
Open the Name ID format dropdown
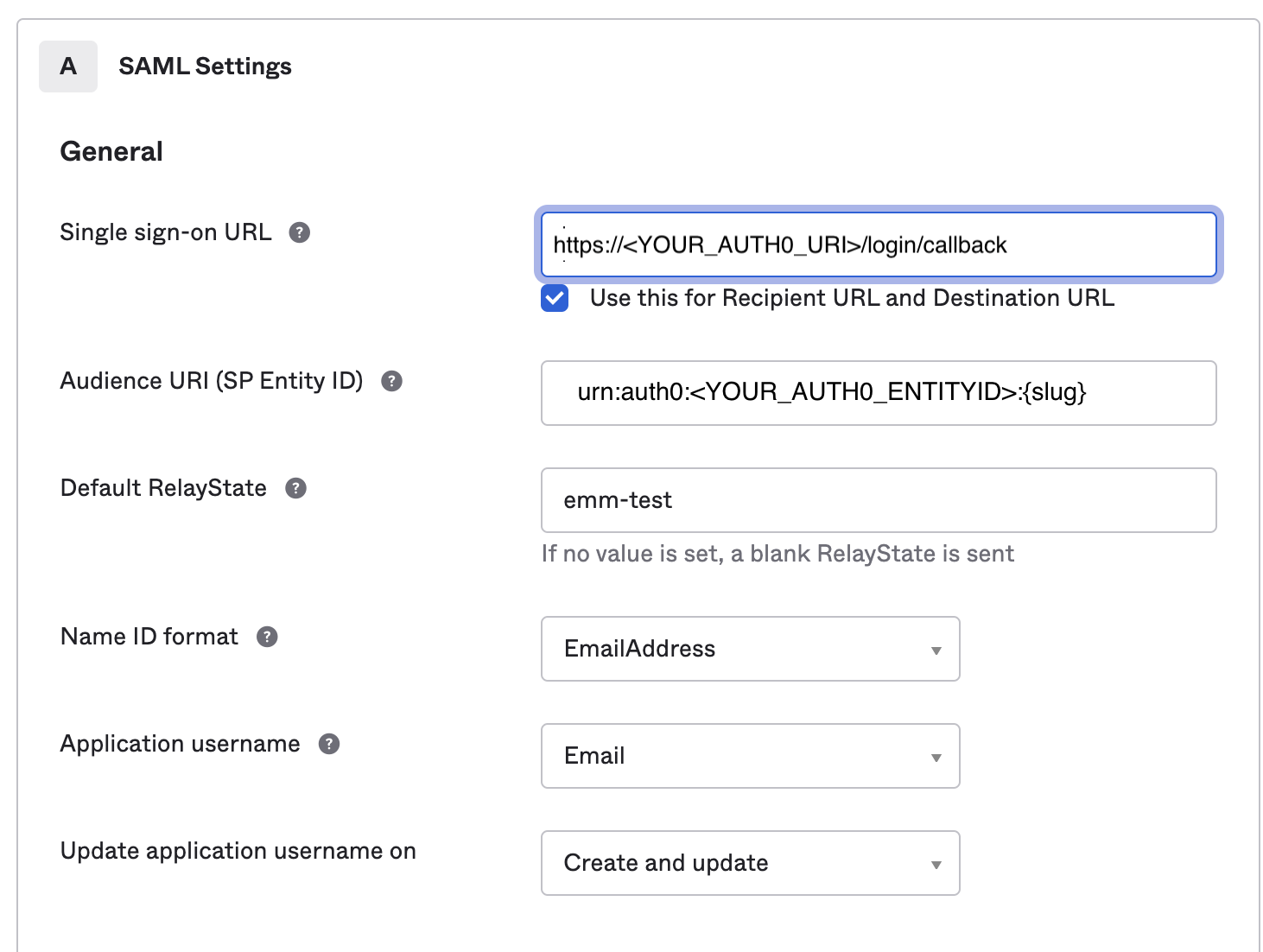pyautogui.click(x=750, y=650)
